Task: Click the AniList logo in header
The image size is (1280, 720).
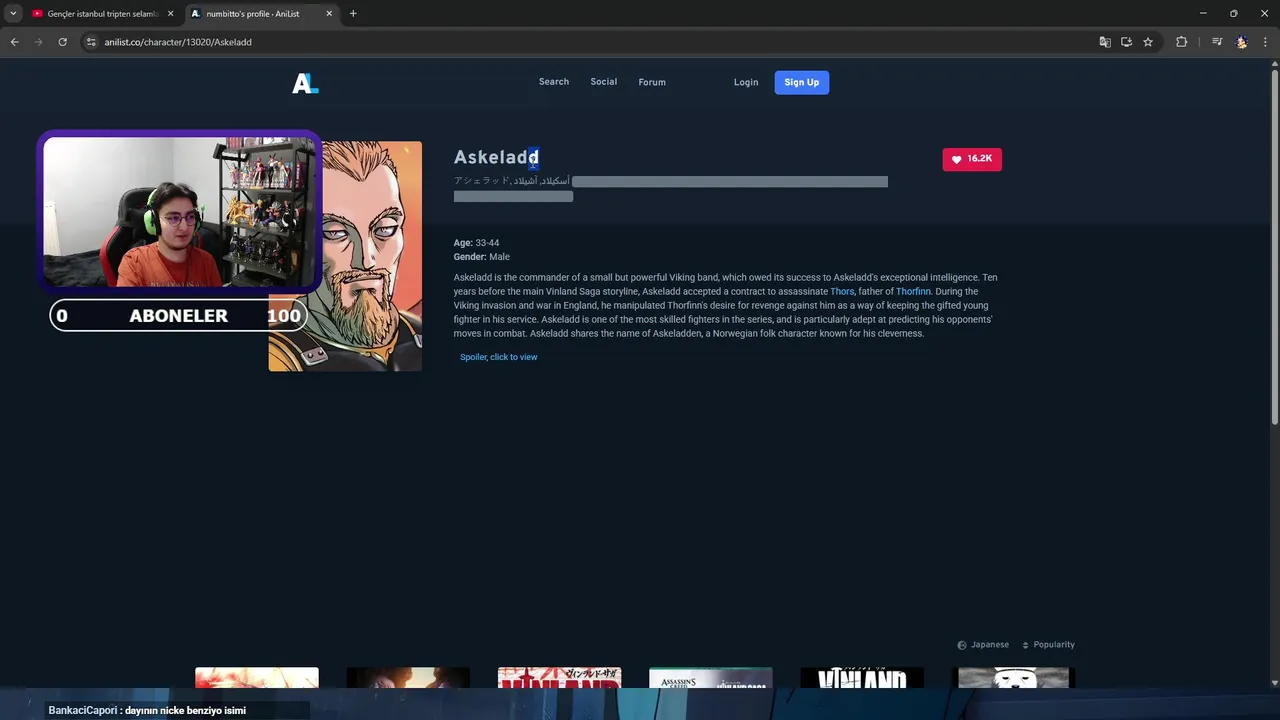Action: [305, 83]
